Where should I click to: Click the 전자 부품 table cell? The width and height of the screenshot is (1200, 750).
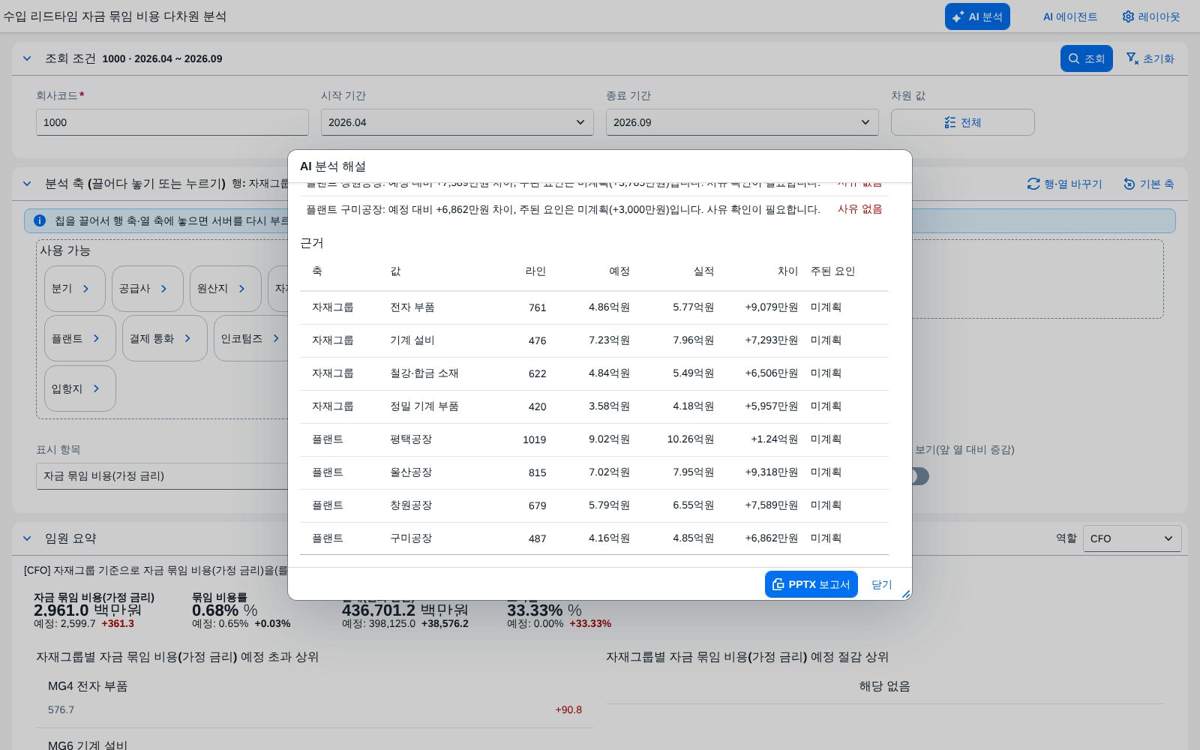tap(412, 307)
